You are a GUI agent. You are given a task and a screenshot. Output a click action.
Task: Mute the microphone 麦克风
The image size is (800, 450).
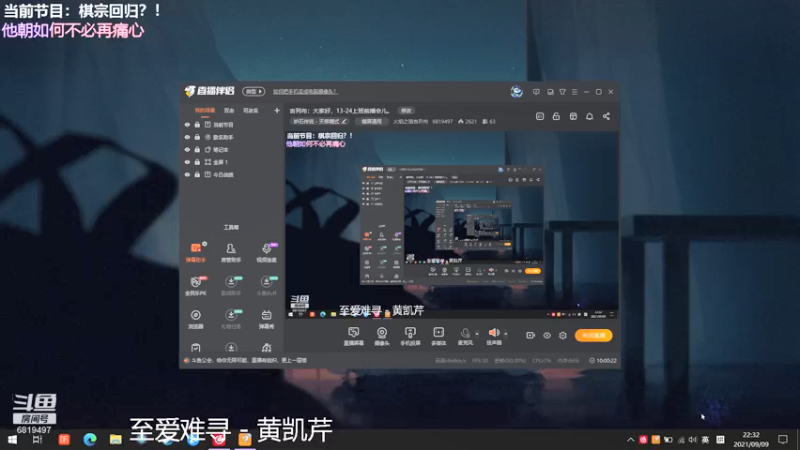pyautogui.click(x=465, y=336)
